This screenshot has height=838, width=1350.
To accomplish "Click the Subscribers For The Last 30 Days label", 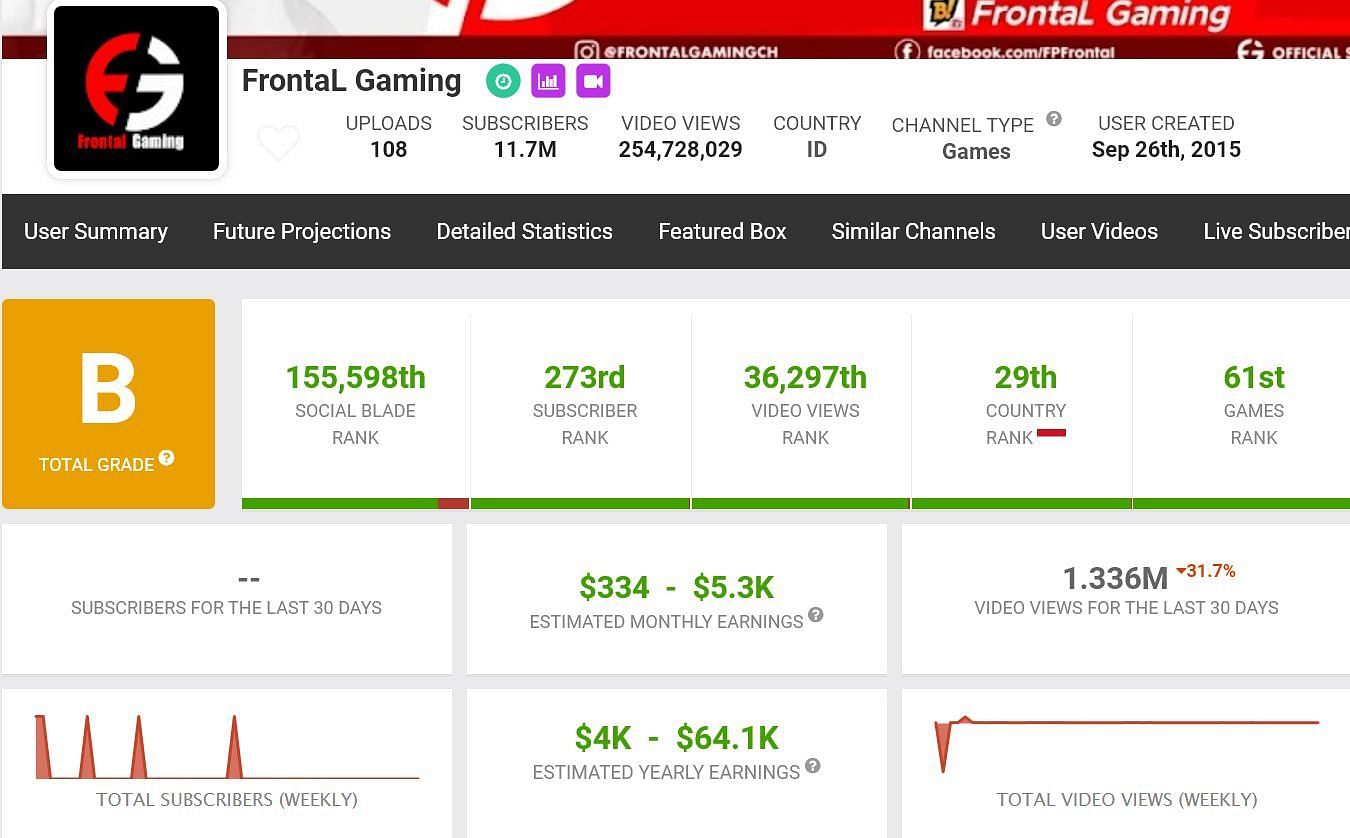I will 227,608.
